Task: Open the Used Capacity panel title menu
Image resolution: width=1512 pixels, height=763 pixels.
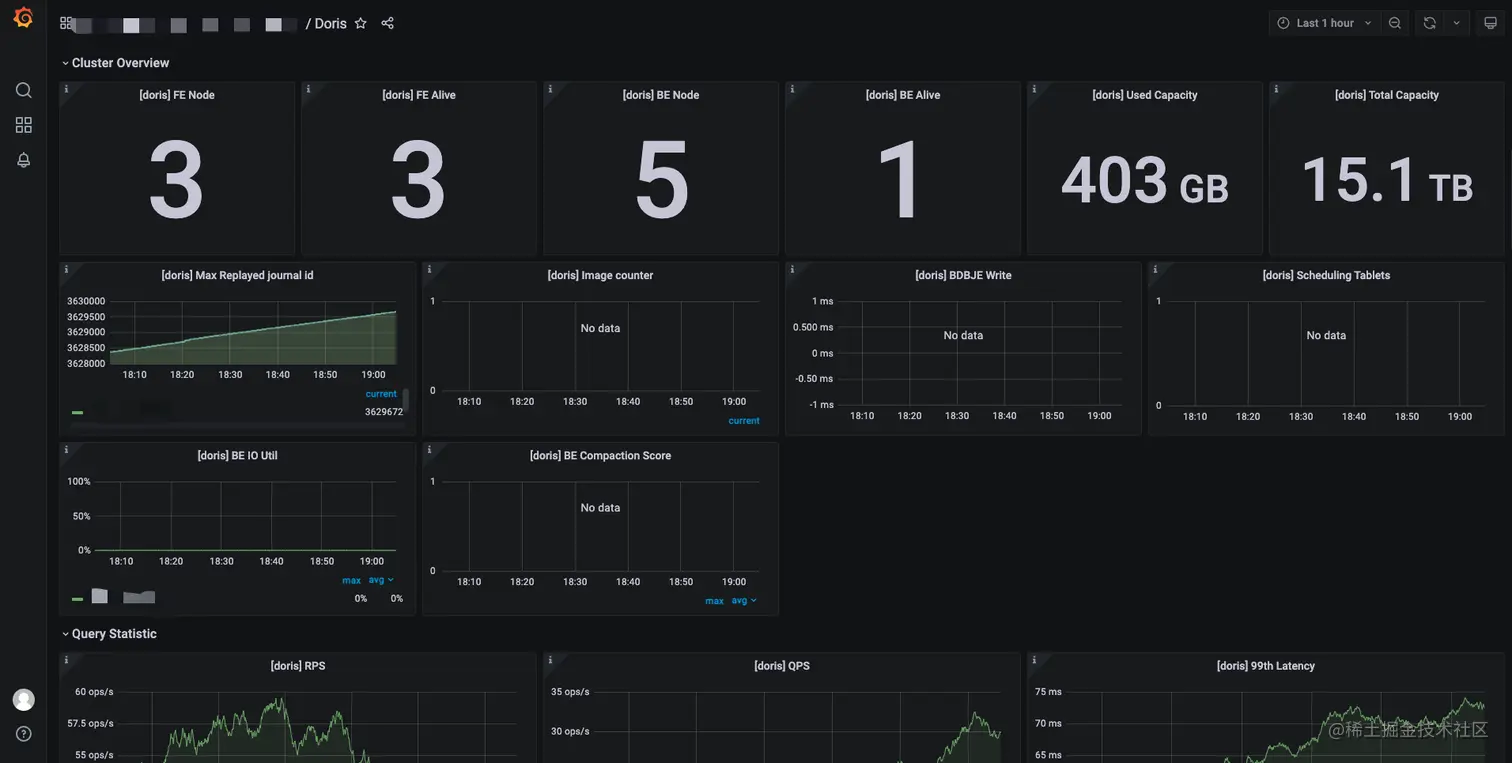Action: (x=1145, y=95)
